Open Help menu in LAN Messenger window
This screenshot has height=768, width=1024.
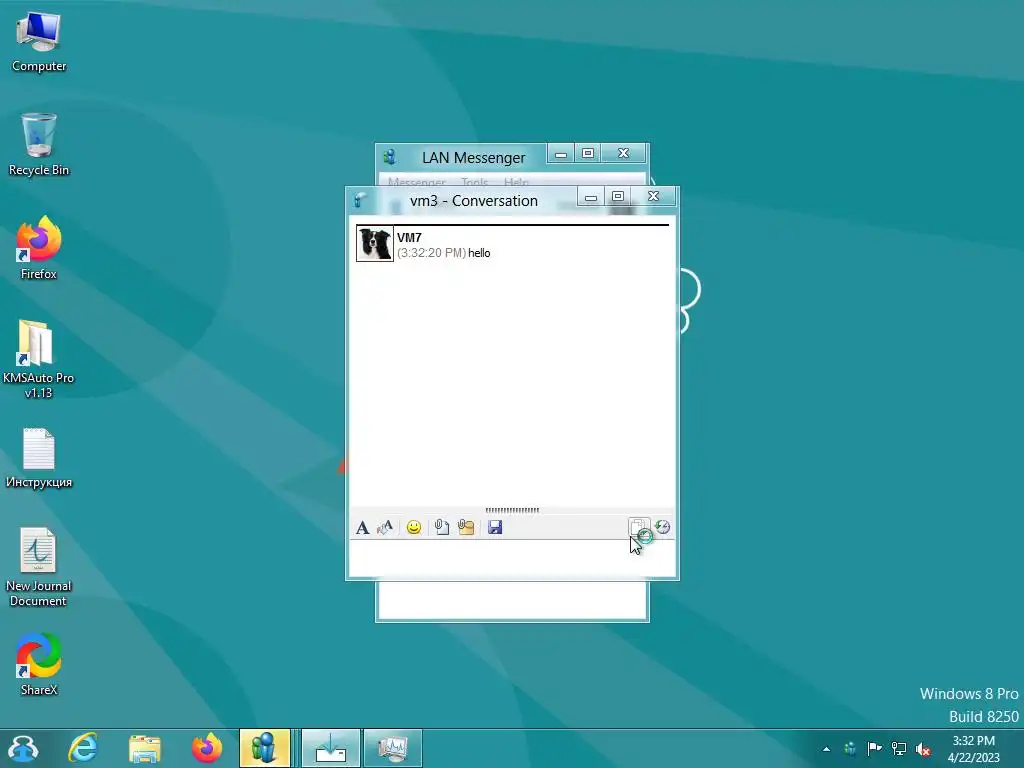click(516, 182)
